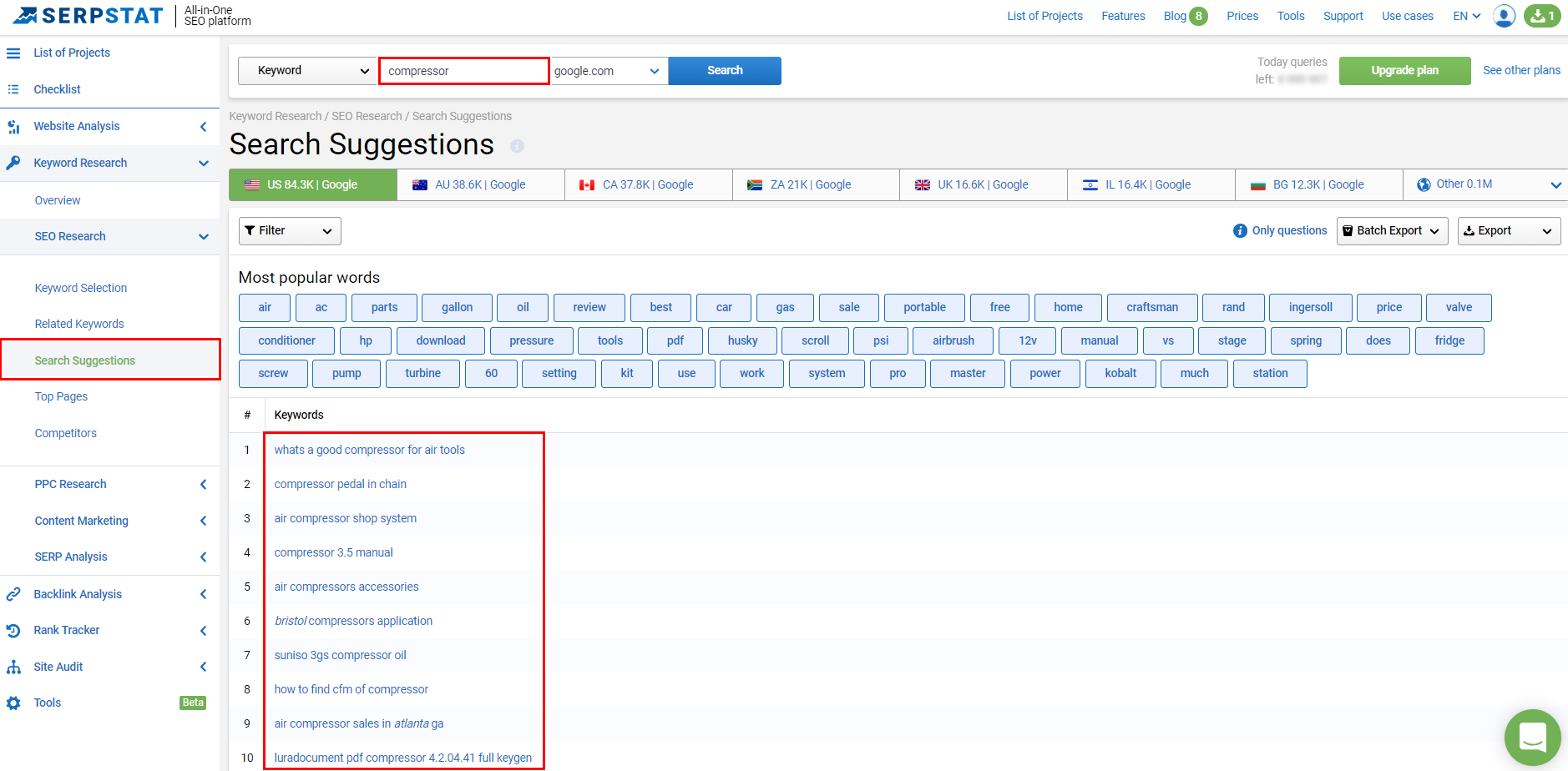Click the Site Audit chart icon

click(13, 666)
